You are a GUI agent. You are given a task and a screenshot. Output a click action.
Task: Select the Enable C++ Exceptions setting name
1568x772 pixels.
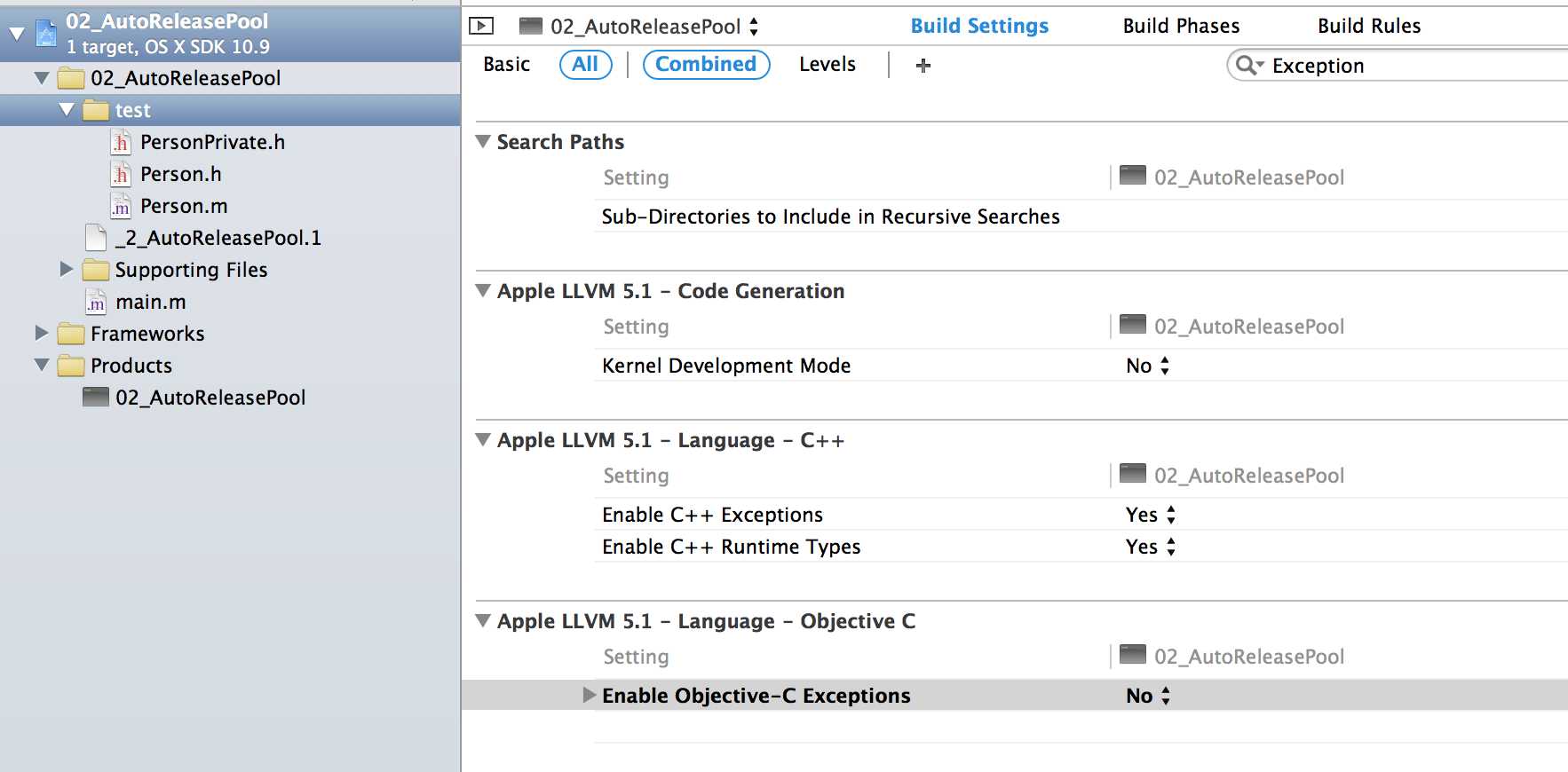click(x=712, y=515)
